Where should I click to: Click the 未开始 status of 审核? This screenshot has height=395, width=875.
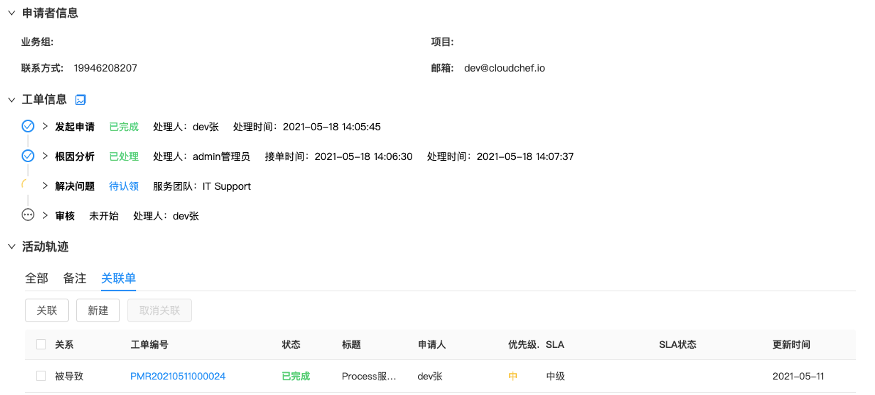[104, 216]
